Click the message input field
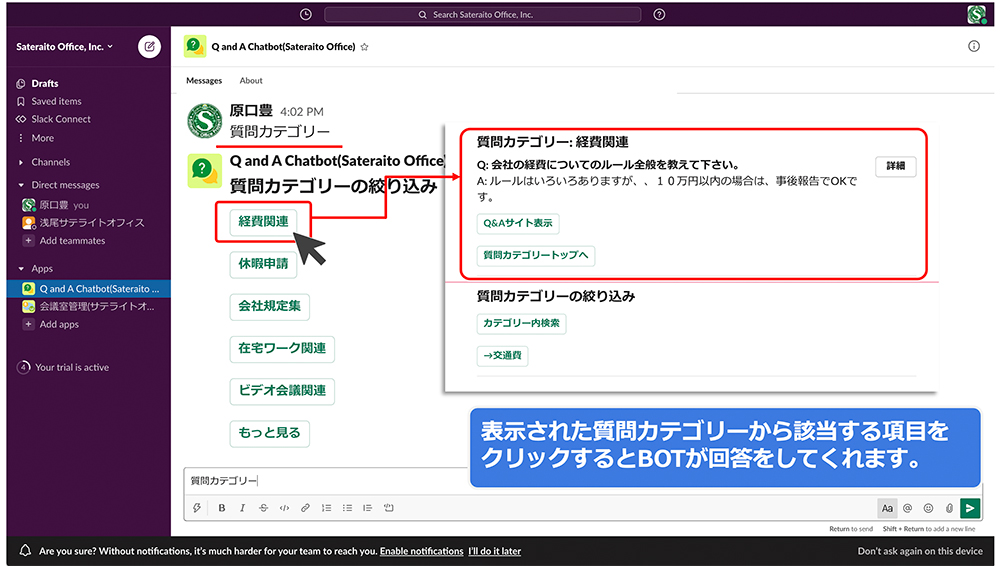1000x566 pixels. [x=327, y=480]
